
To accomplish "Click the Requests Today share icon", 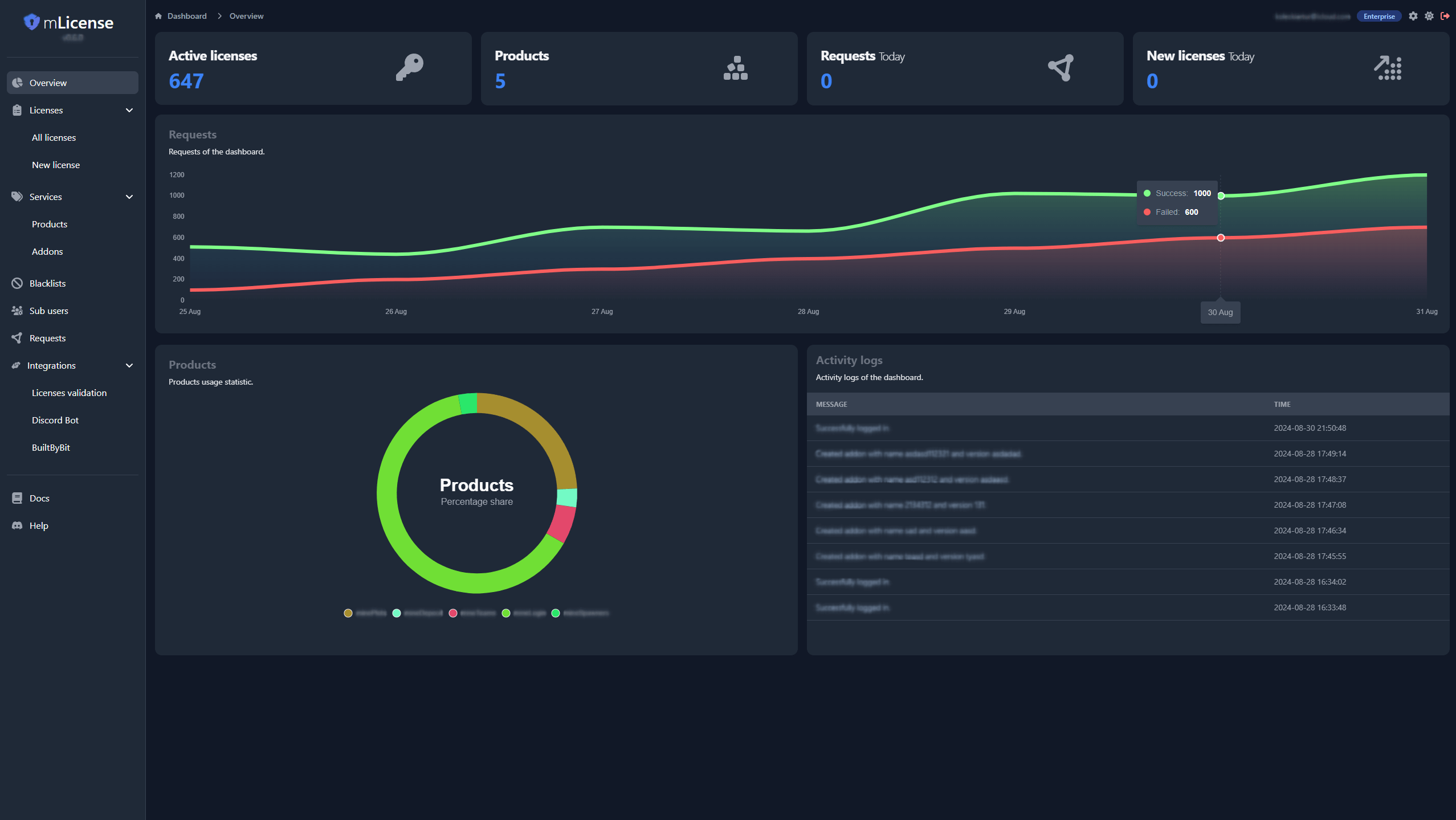I will pos(1061,68).
